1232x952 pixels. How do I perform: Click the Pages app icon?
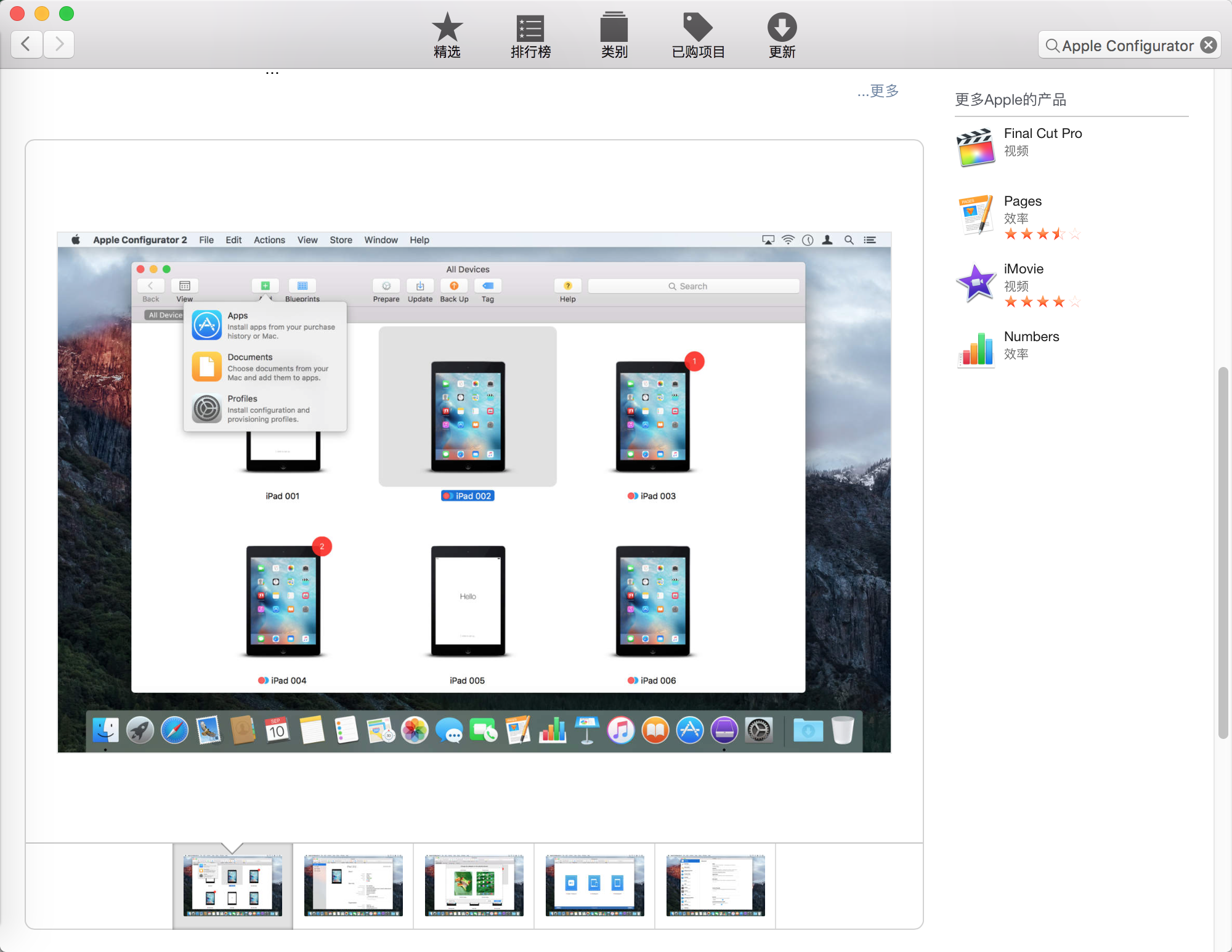click(x=976, y=215)
